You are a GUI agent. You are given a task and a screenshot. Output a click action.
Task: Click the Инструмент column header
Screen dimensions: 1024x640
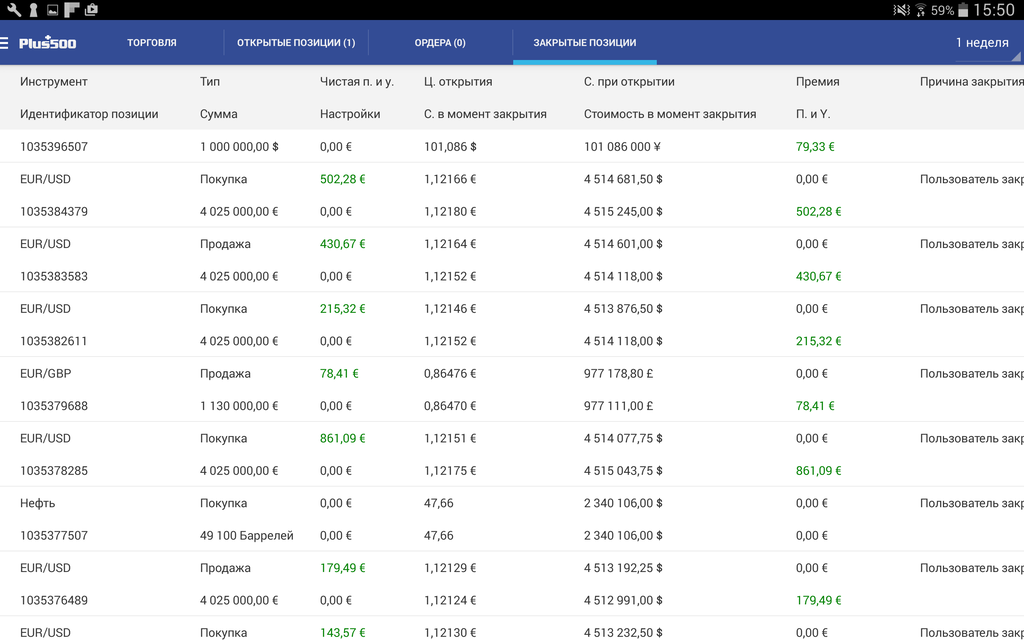54,82
